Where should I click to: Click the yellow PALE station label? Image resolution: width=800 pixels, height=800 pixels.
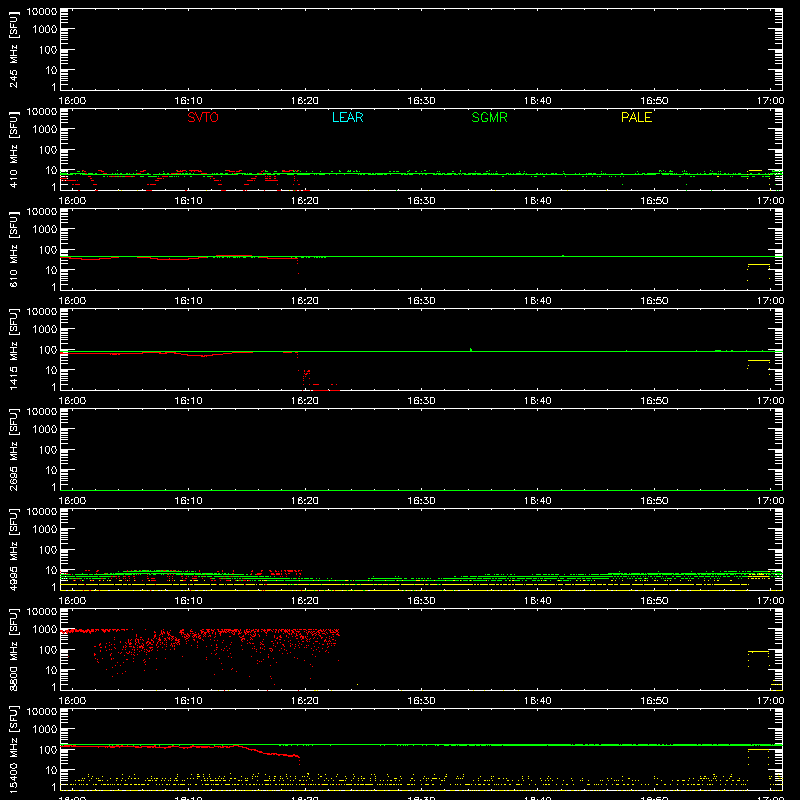[x=636, y=117]
